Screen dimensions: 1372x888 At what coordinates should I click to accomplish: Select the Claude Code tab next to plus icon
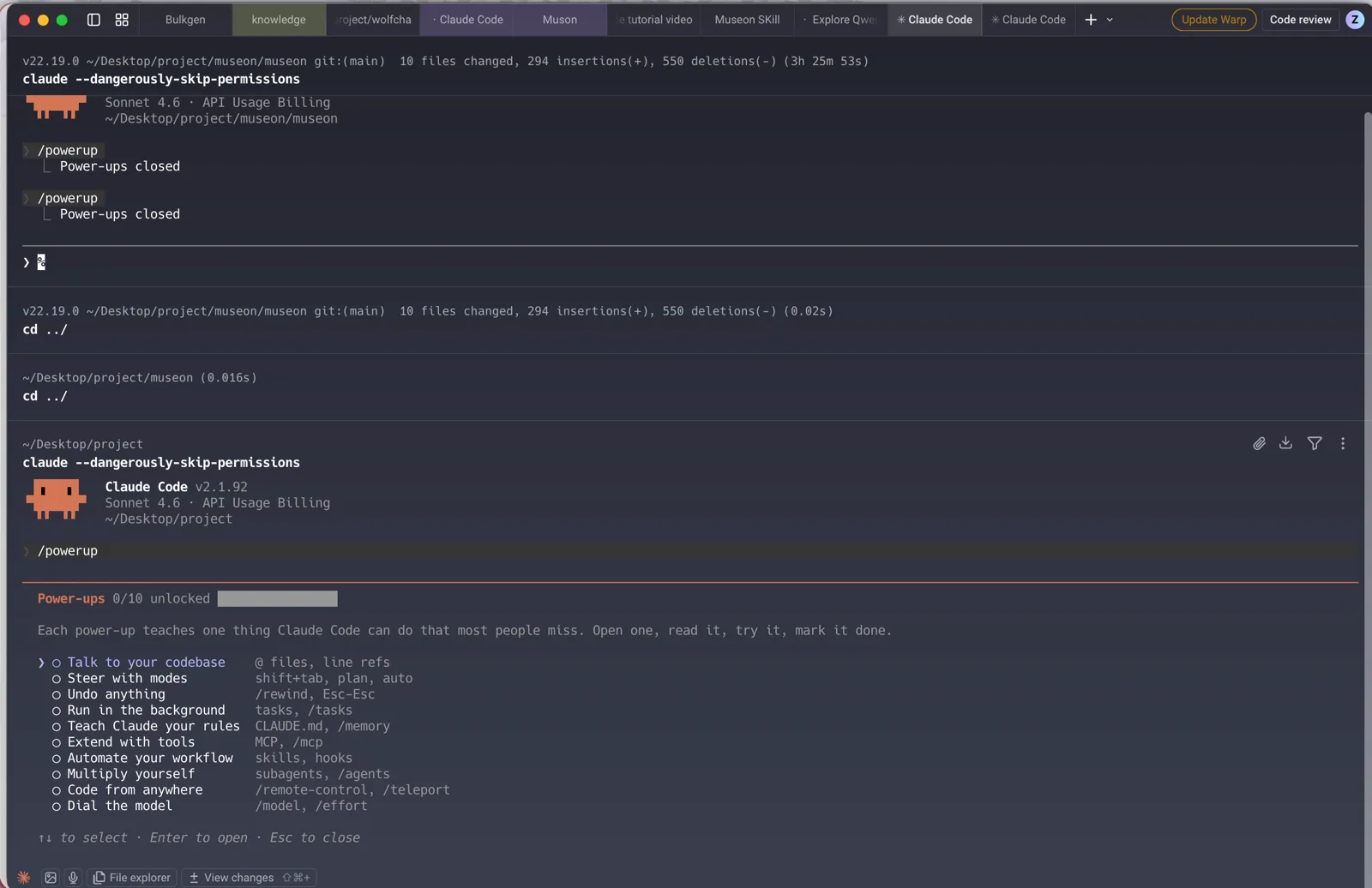(x=1029, y=20)
